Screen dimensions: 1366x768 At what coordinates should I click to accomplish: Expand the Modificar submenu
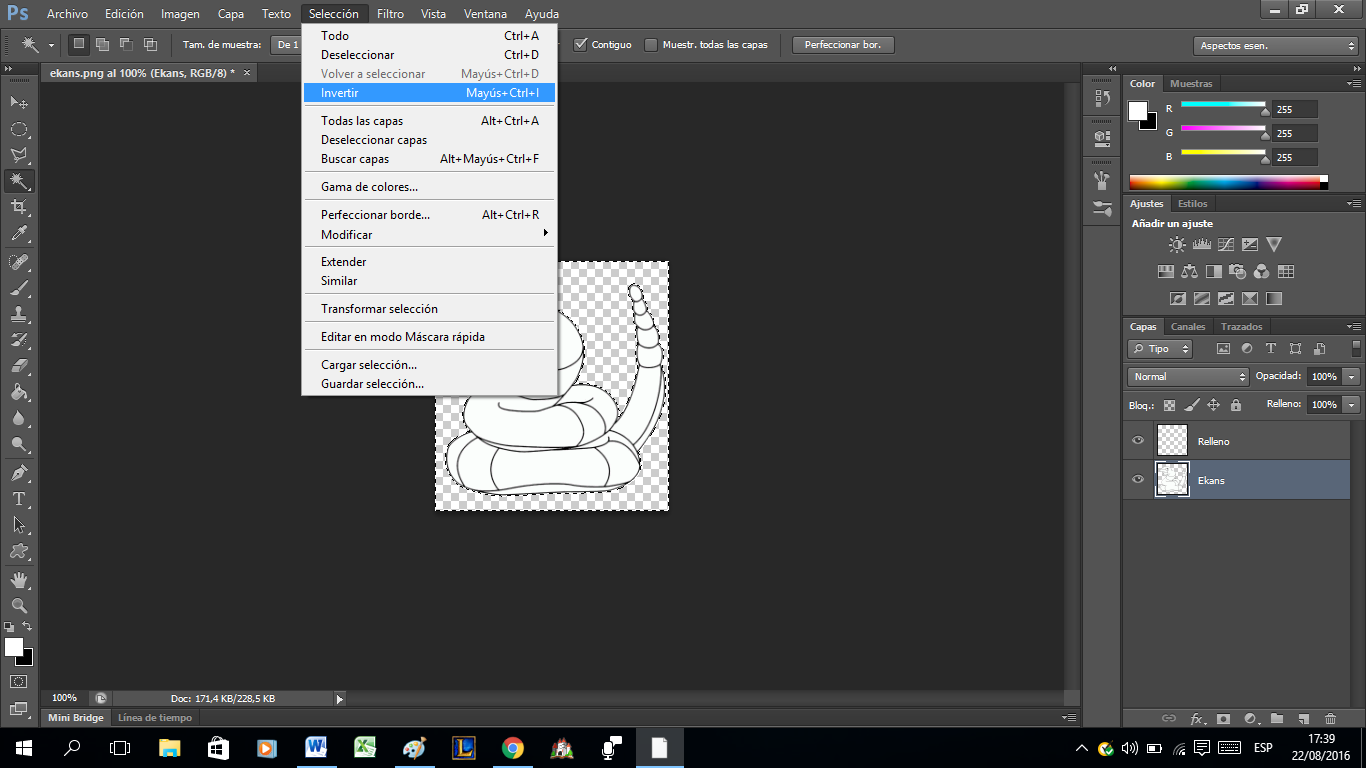click(x=429, y=234)
